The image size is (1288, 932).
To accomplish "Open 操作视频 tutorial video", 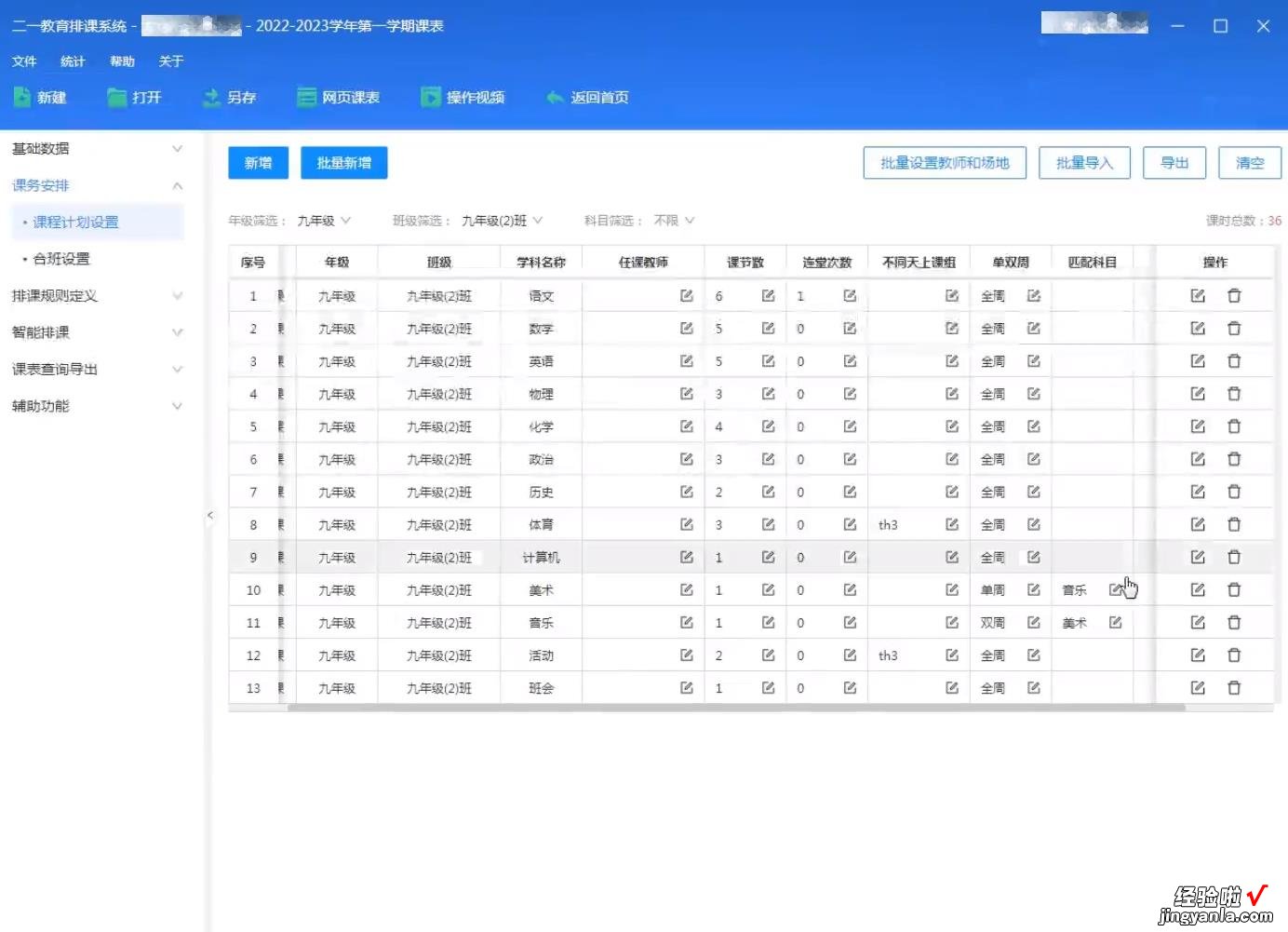I will point(463,97).
